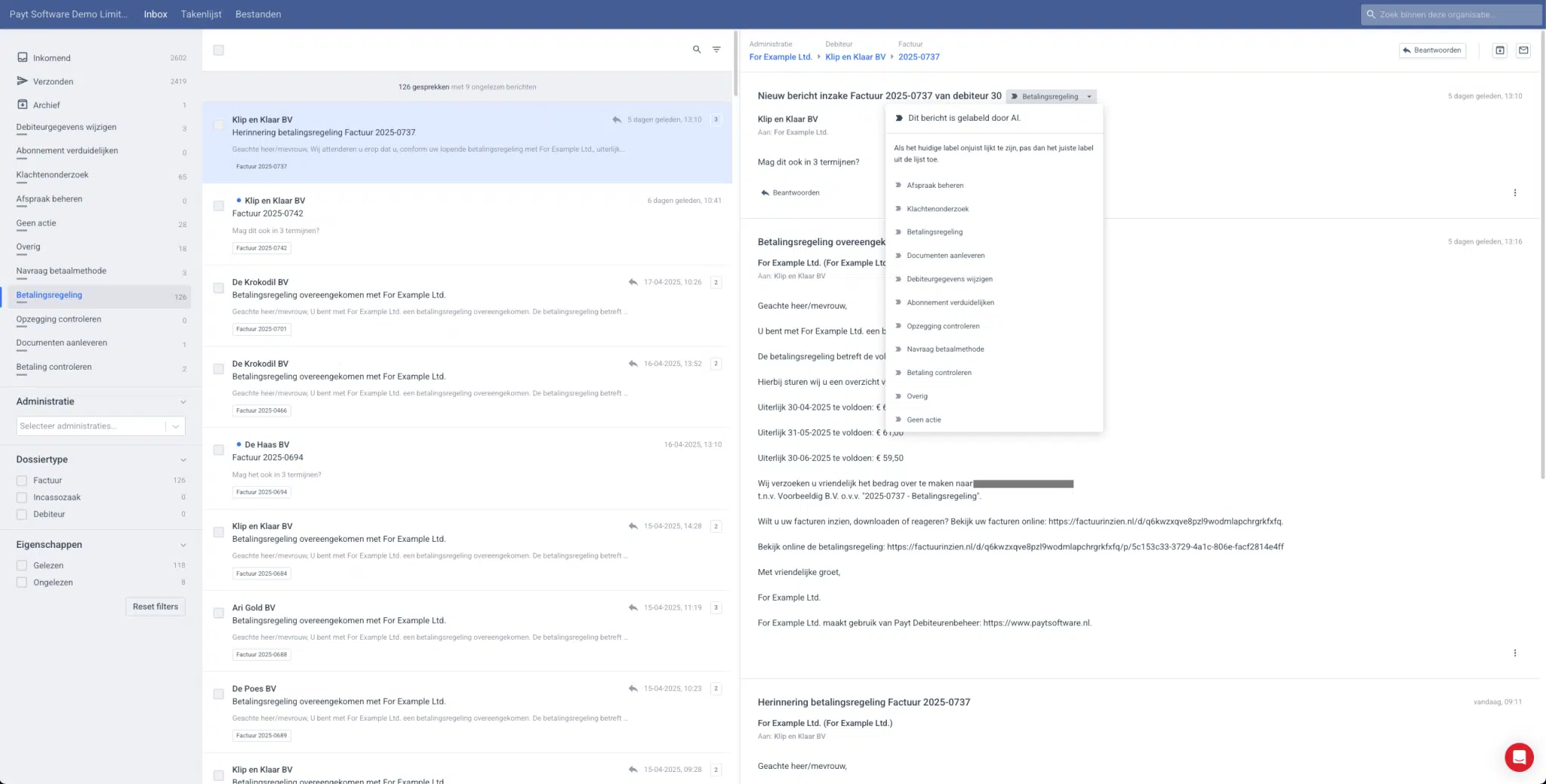Open three-dot menu of first message
Image resolution: width=1546 pixels, height=784 pixels.
tap(1514, 192)
